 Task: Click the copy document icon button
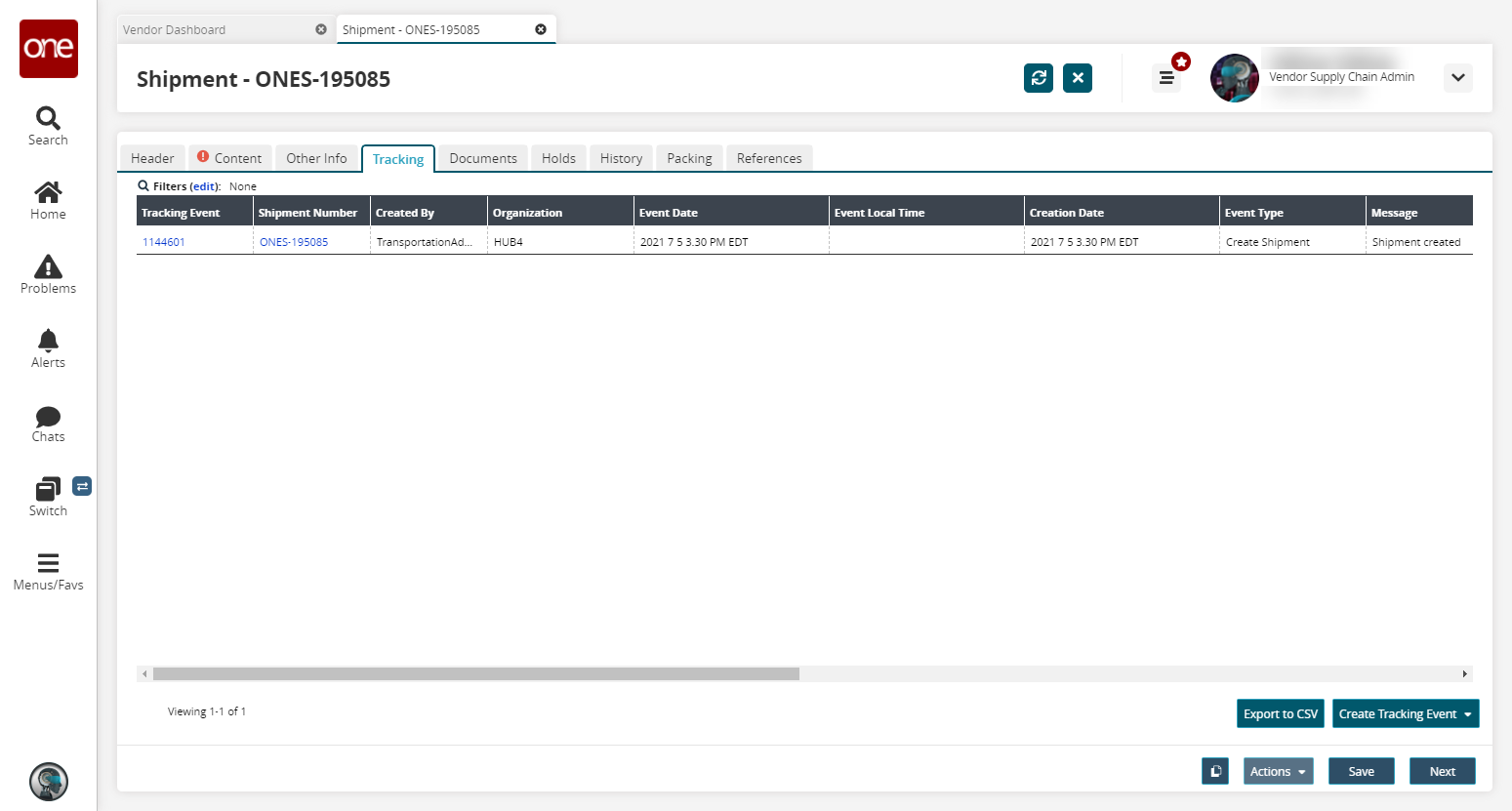(1215, 771)
